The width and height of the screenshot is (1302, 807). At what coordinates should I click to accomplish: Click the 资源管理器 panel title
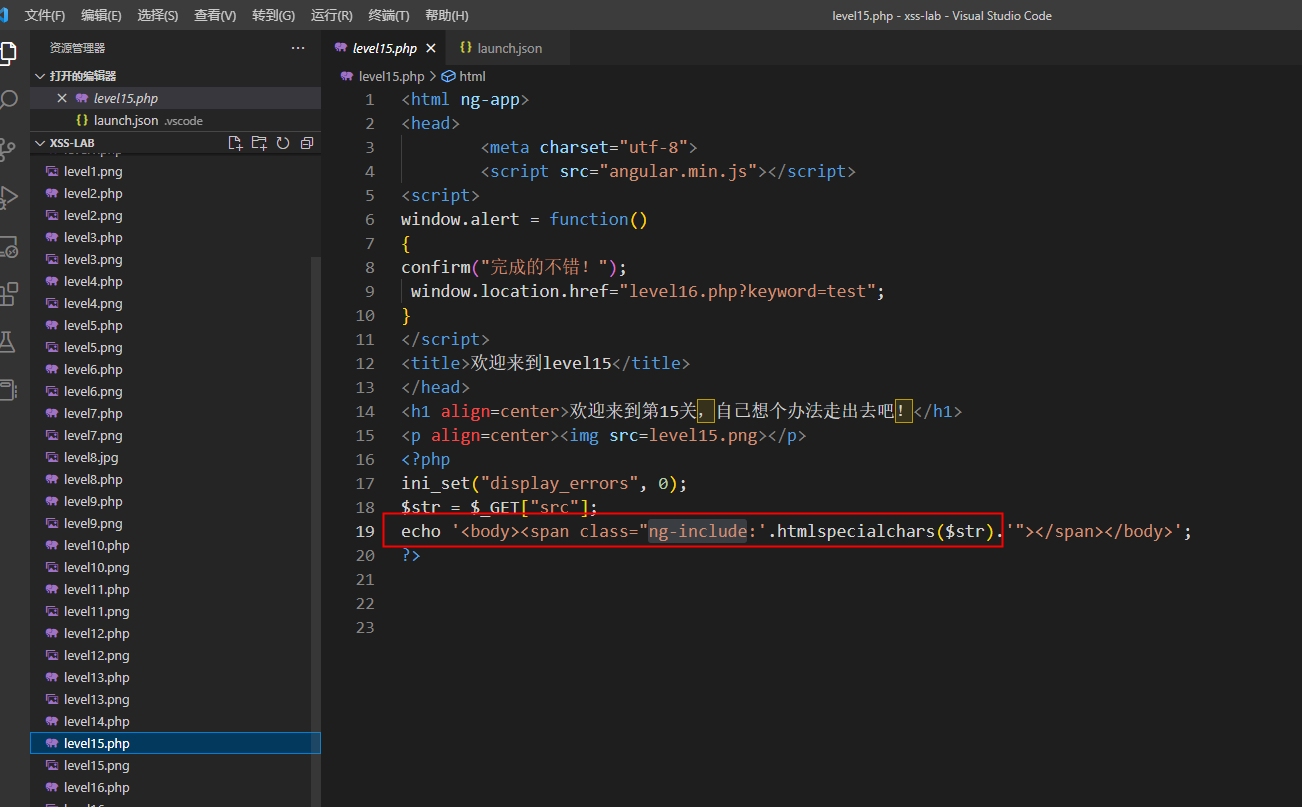tap(77, 48)
